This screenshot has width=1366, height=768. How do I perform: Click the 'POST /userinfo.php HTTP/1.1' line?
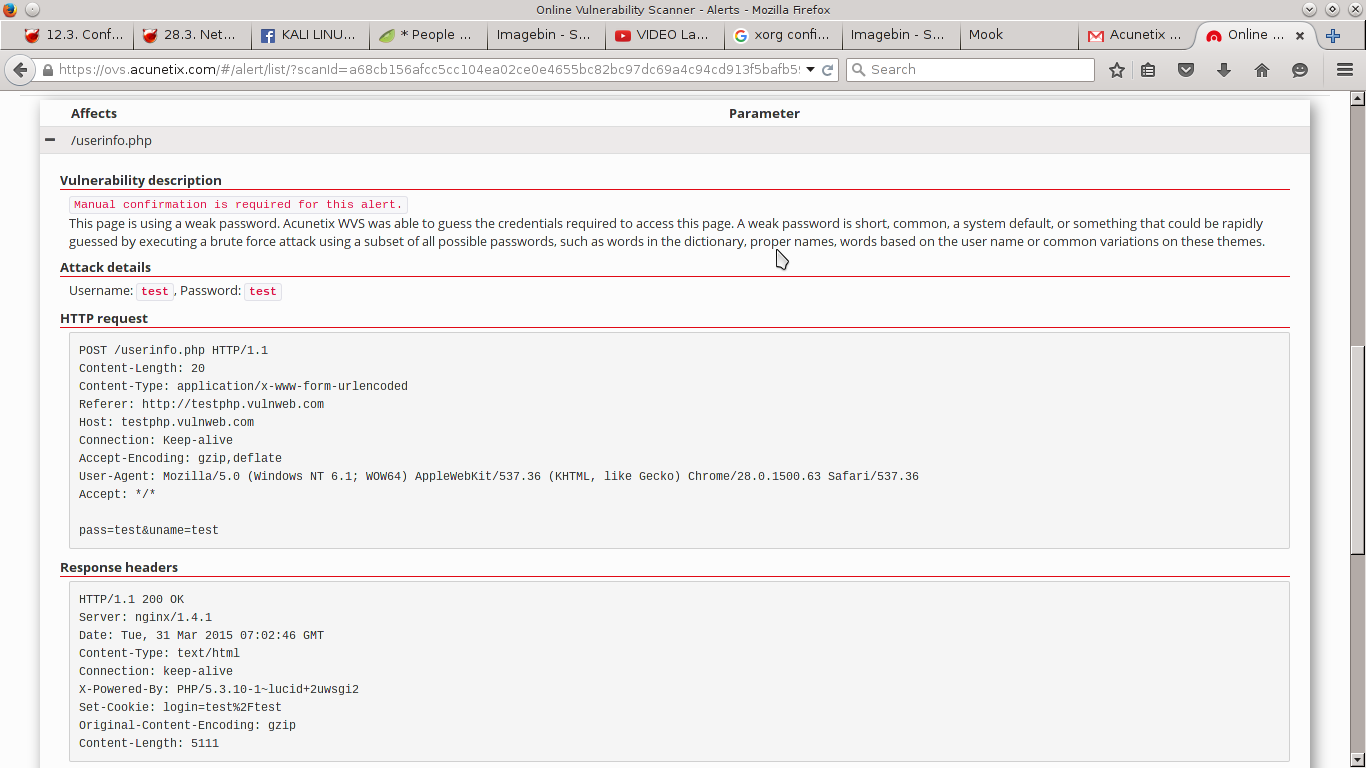tap(174, 351)
